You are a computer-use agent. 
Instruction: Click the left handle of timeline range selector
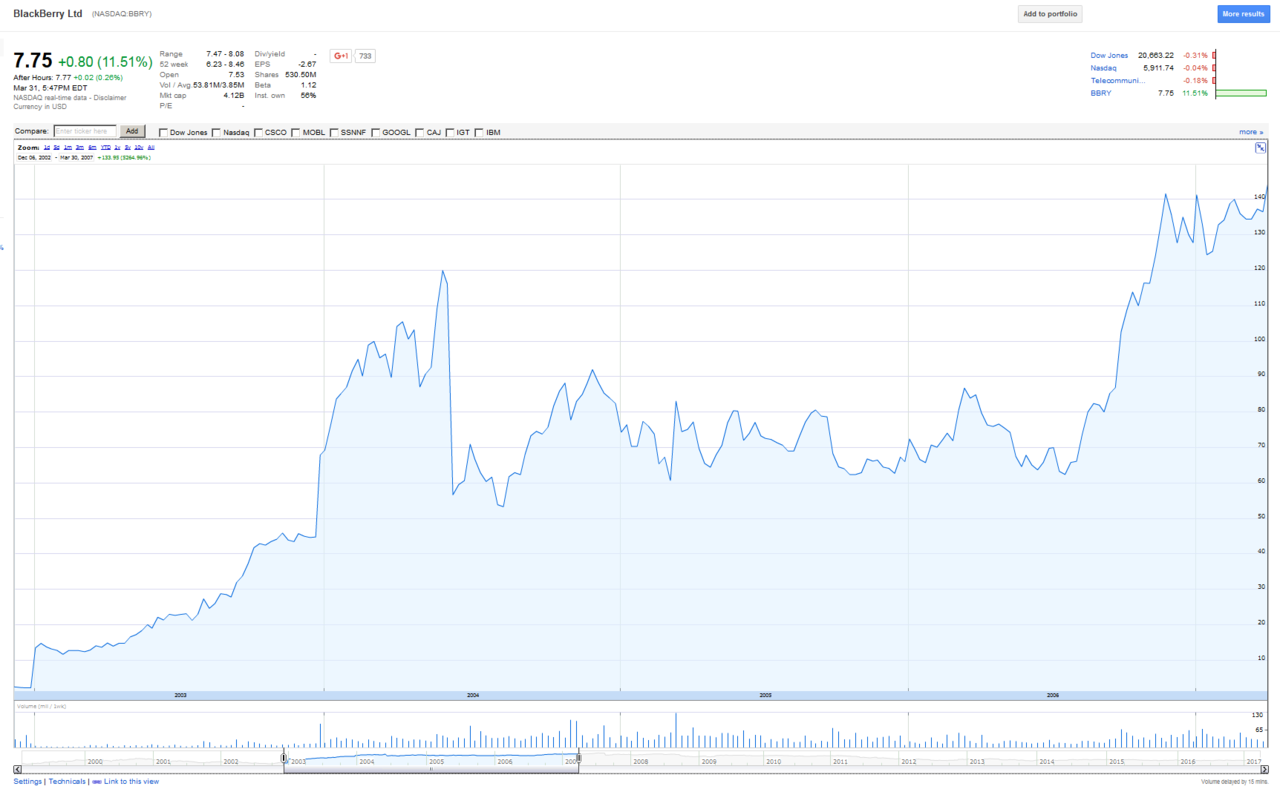pyautogui.click(x=284, y=758)
